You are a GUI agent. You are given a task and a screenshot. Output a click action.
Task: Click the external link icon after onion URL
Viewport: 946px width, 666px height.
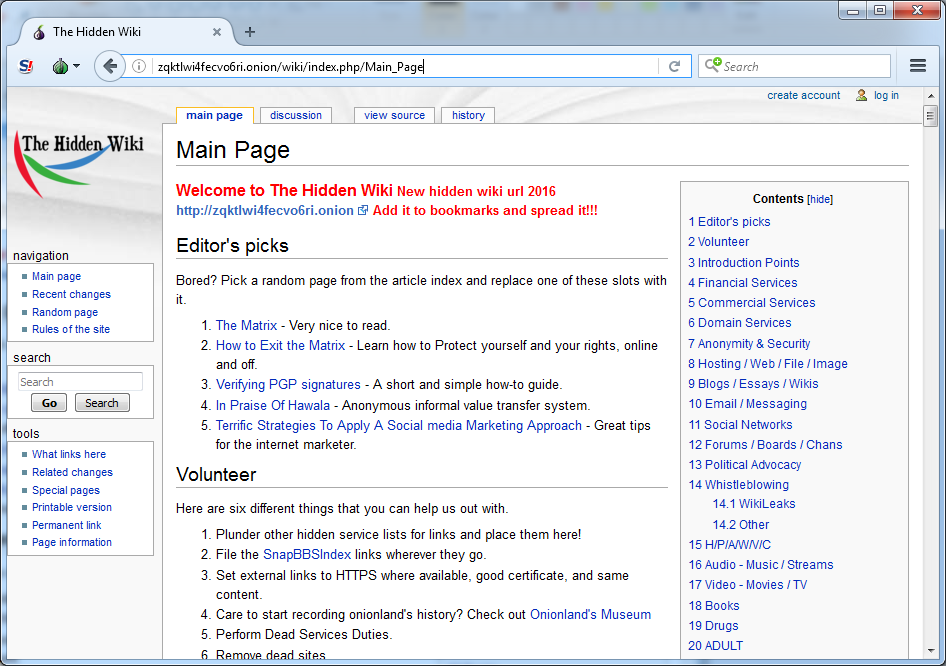pos(363,210)
